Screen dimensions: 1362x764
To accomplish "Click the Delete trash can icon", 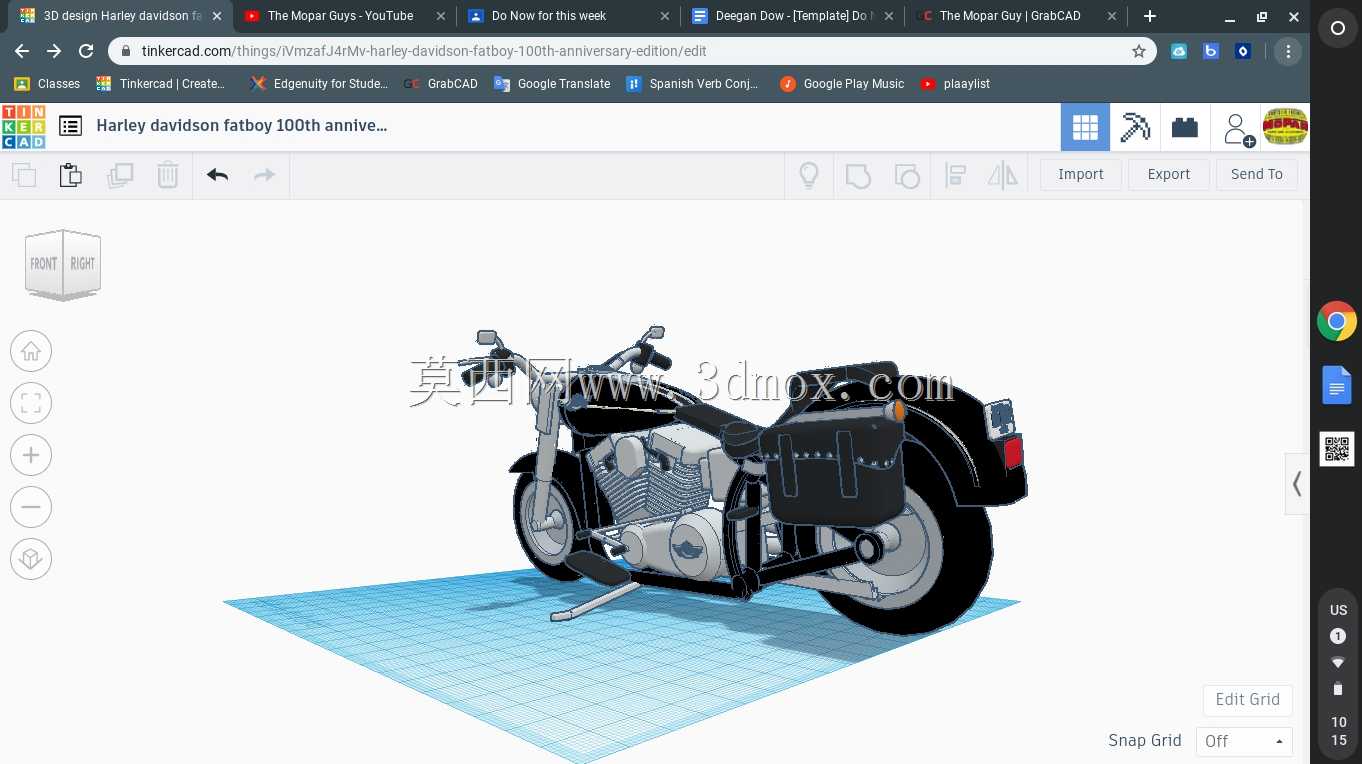I will [x=168, y=175].
